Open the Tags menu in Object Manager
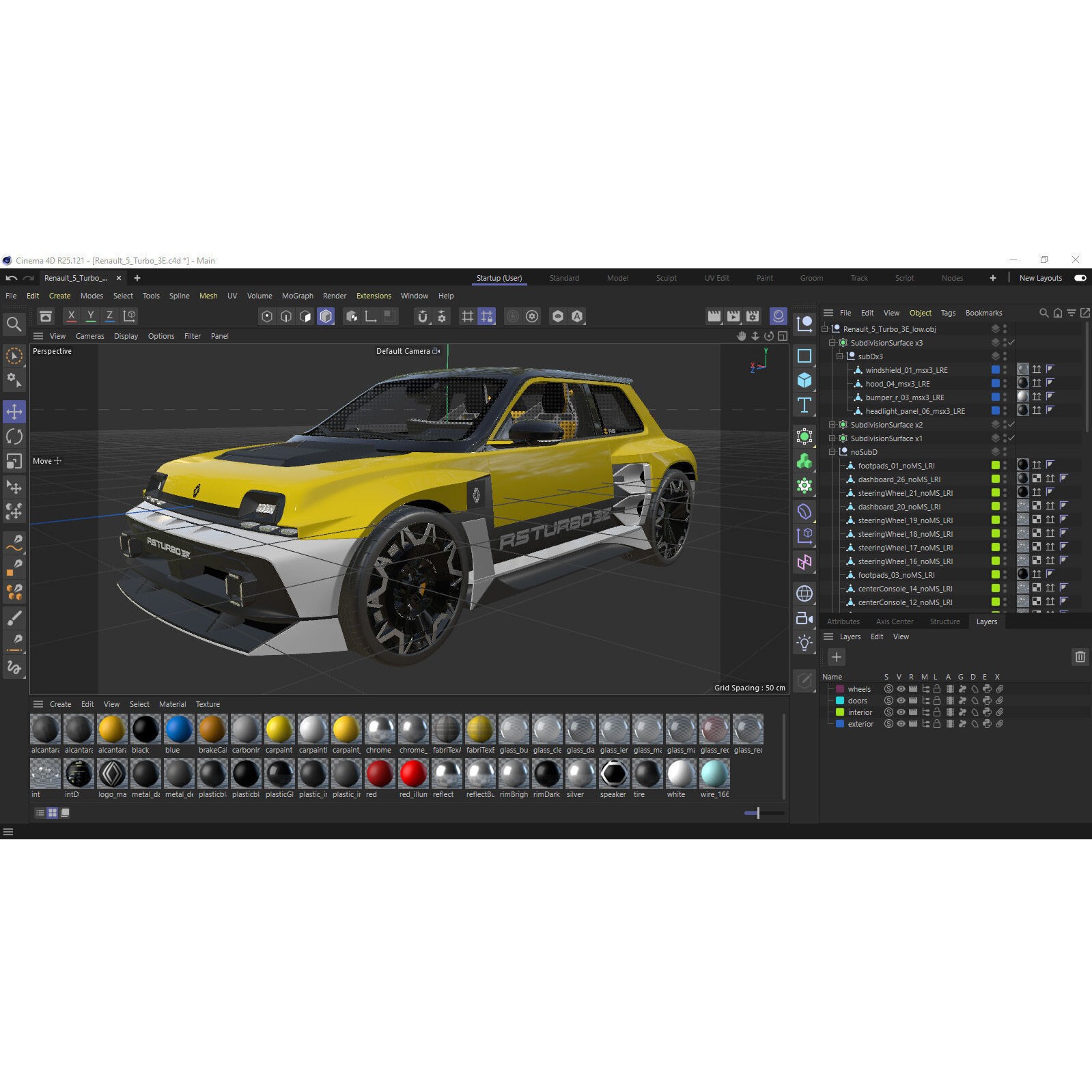The image size is (1092, 1092). (x=948, y=313)
